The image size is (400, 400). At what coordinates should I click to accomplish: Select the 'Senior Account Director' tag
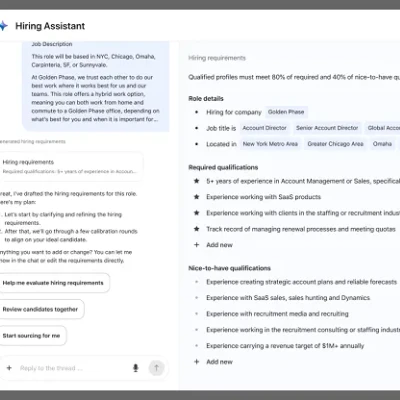click(327, 128)
